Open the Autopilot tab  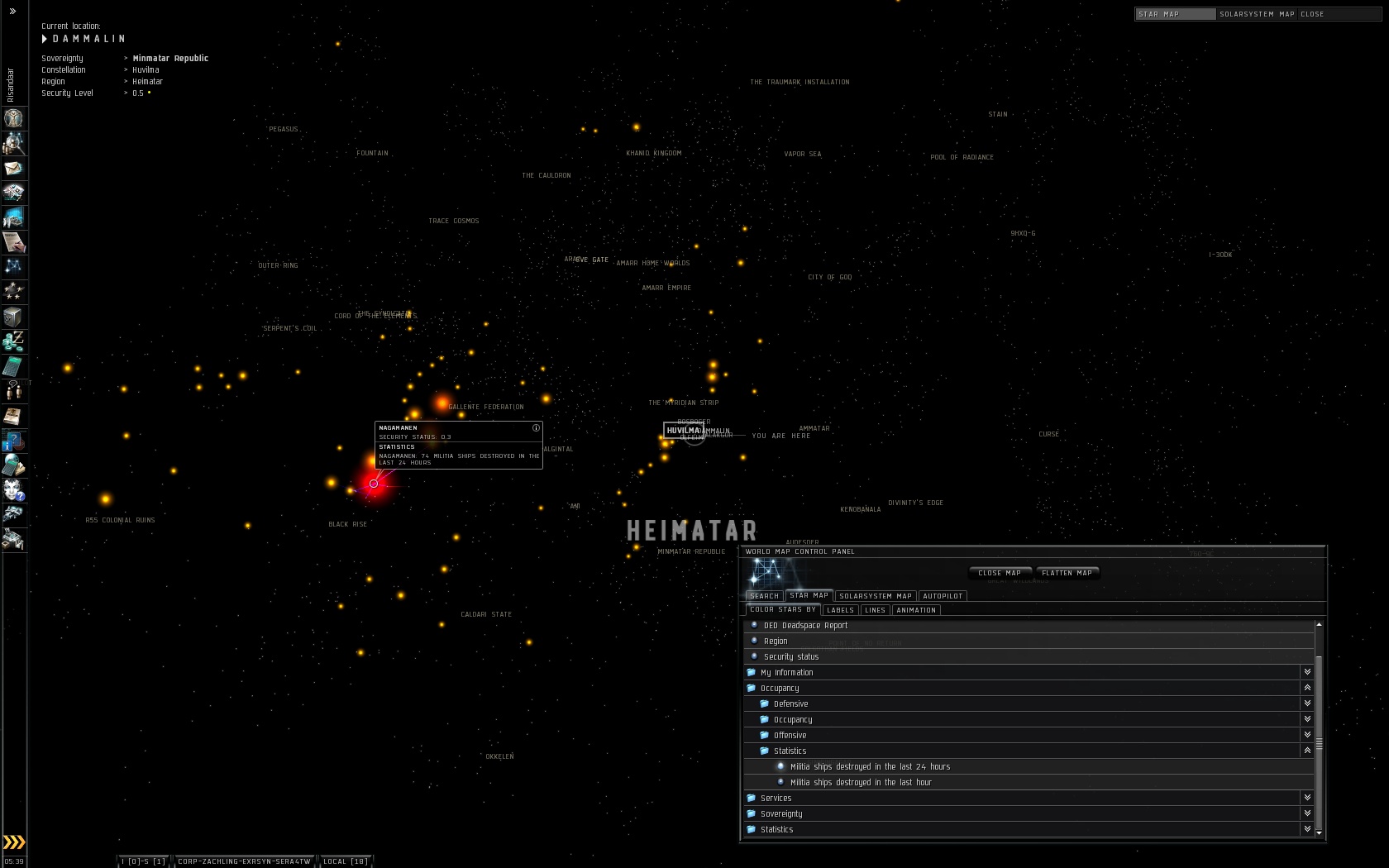943,596
